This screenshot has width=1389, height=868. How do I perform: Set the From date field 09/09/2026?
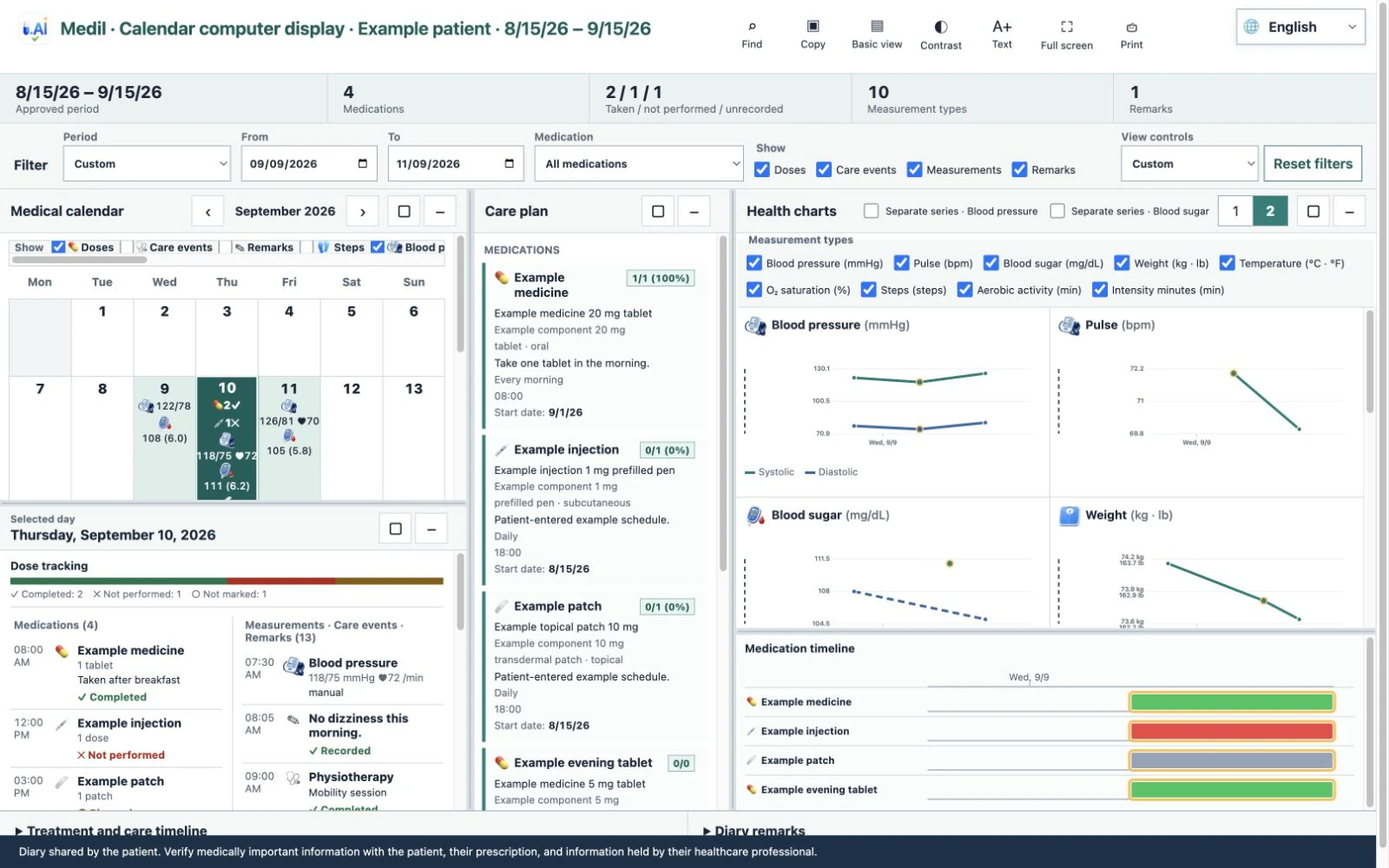tap(309, 163)
